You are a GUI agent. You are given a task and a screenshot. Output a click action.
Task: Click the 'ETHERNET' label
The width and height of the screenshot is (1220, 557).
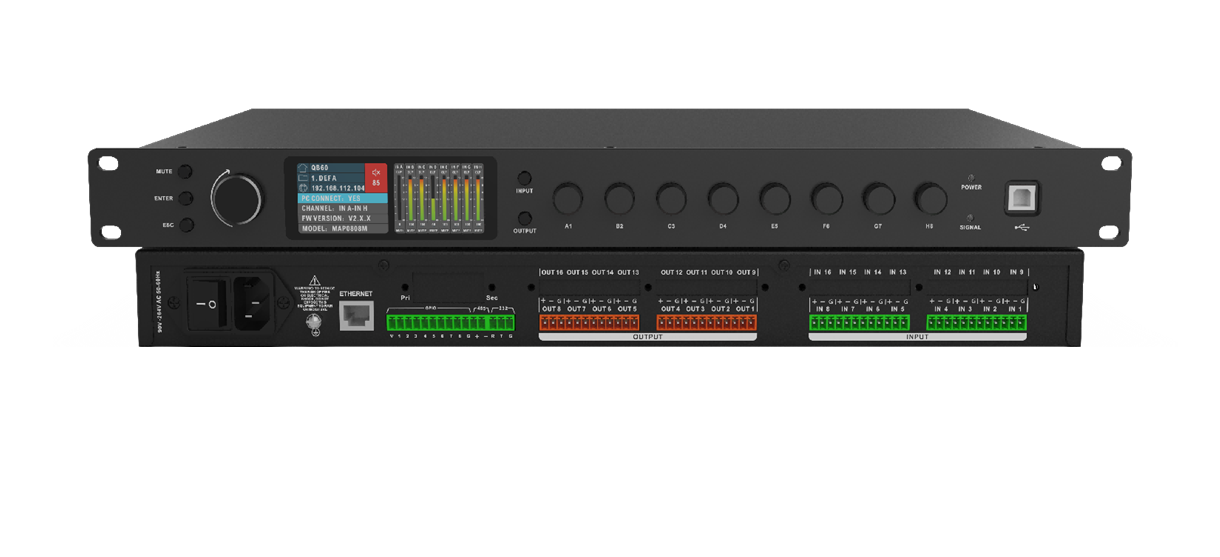[356, 293]
